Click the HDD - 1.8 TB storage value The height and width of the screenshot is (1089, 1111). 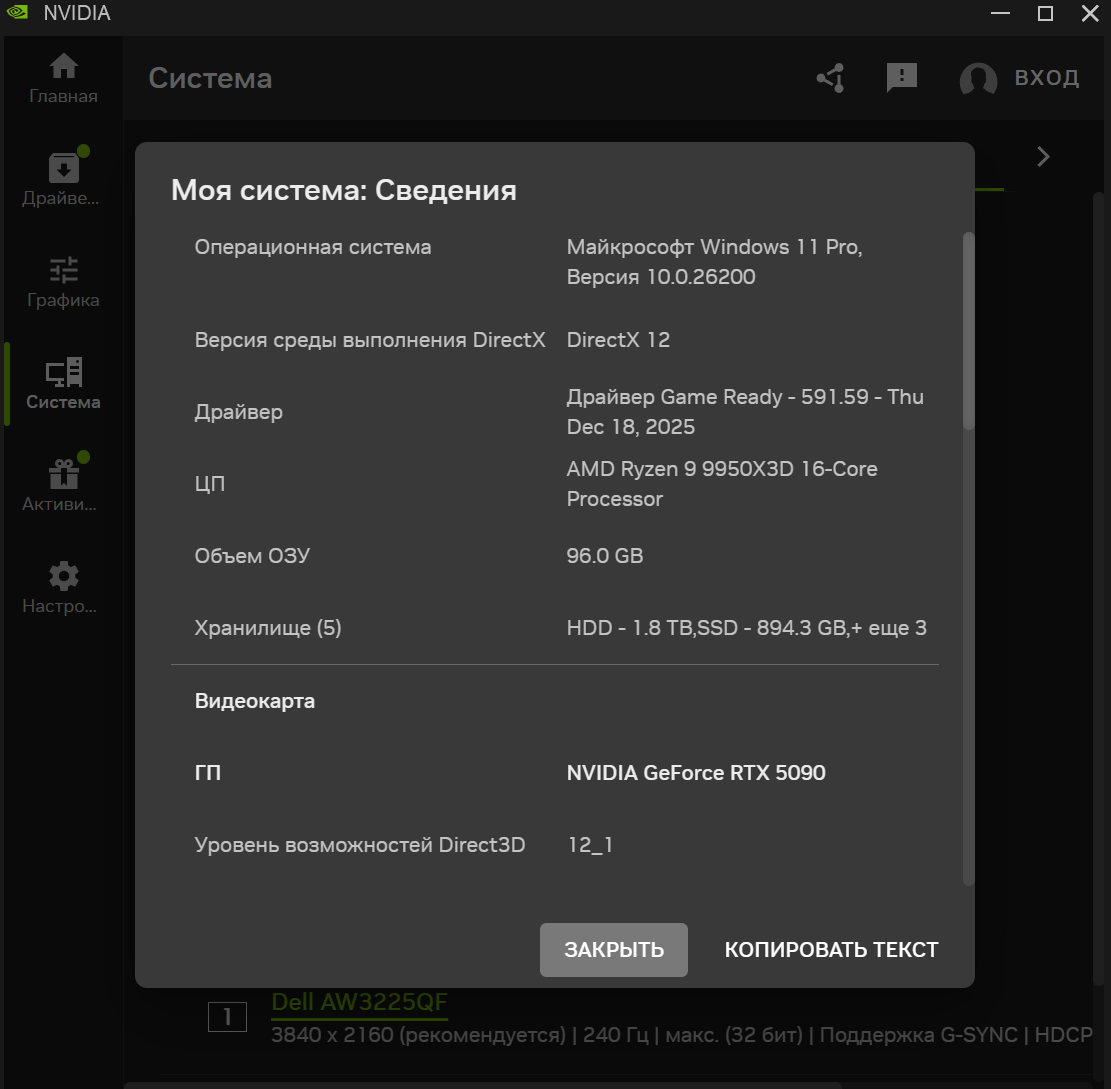click(x=746, y=628)
